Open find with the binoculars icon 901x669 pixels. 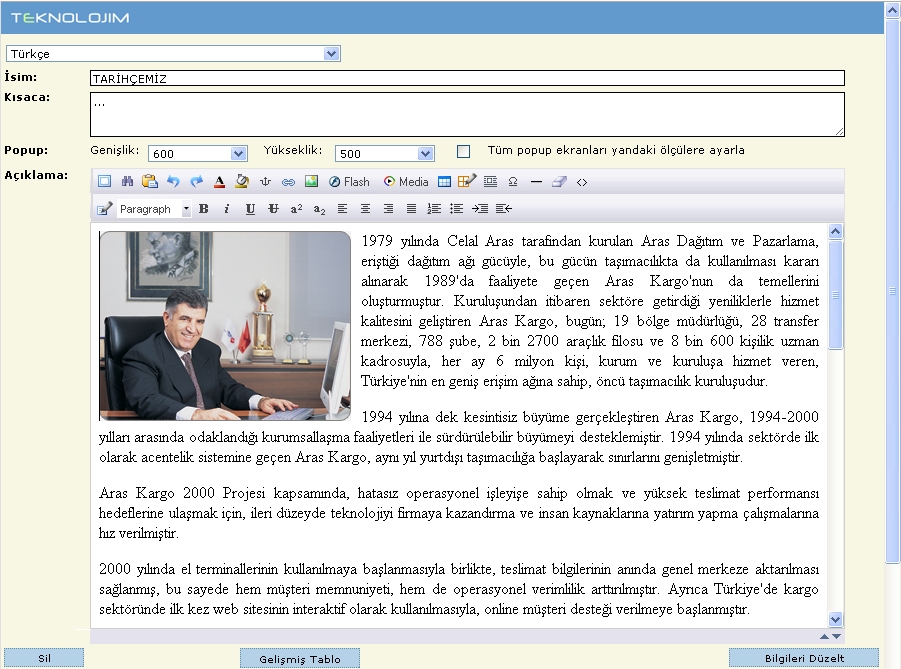(127, 182)
